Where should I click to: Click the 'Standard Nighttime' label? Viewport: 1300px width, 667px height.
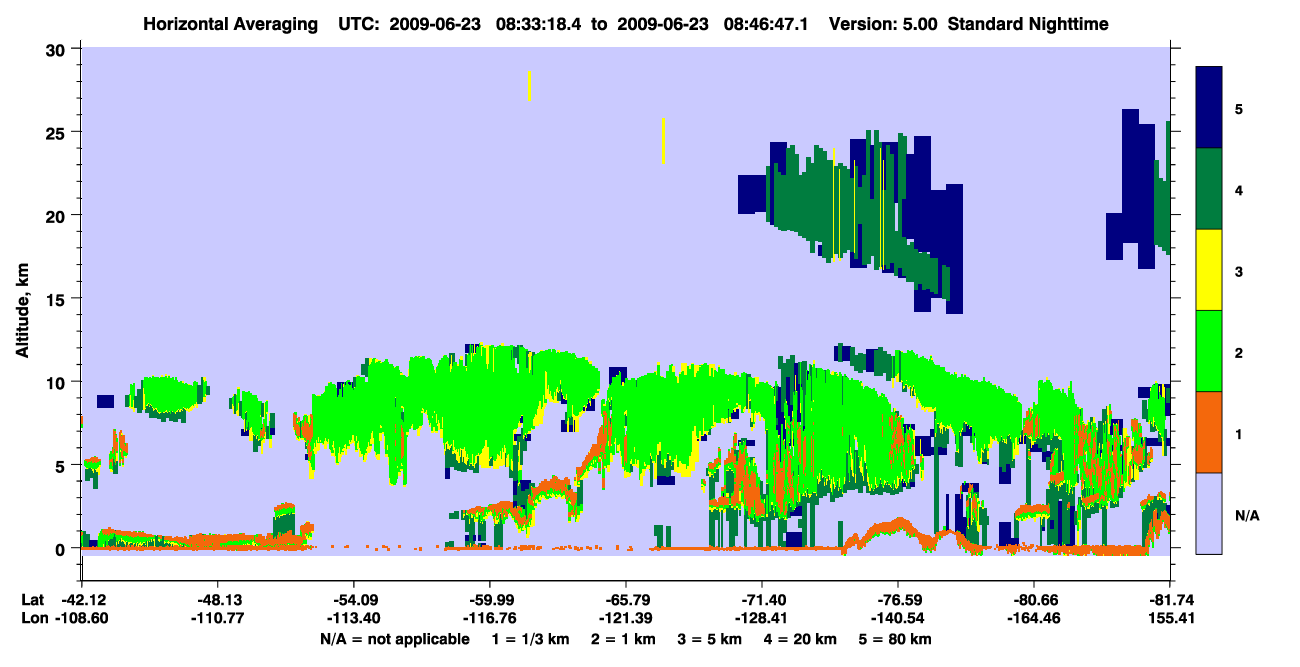click(x=1027, y=23)
